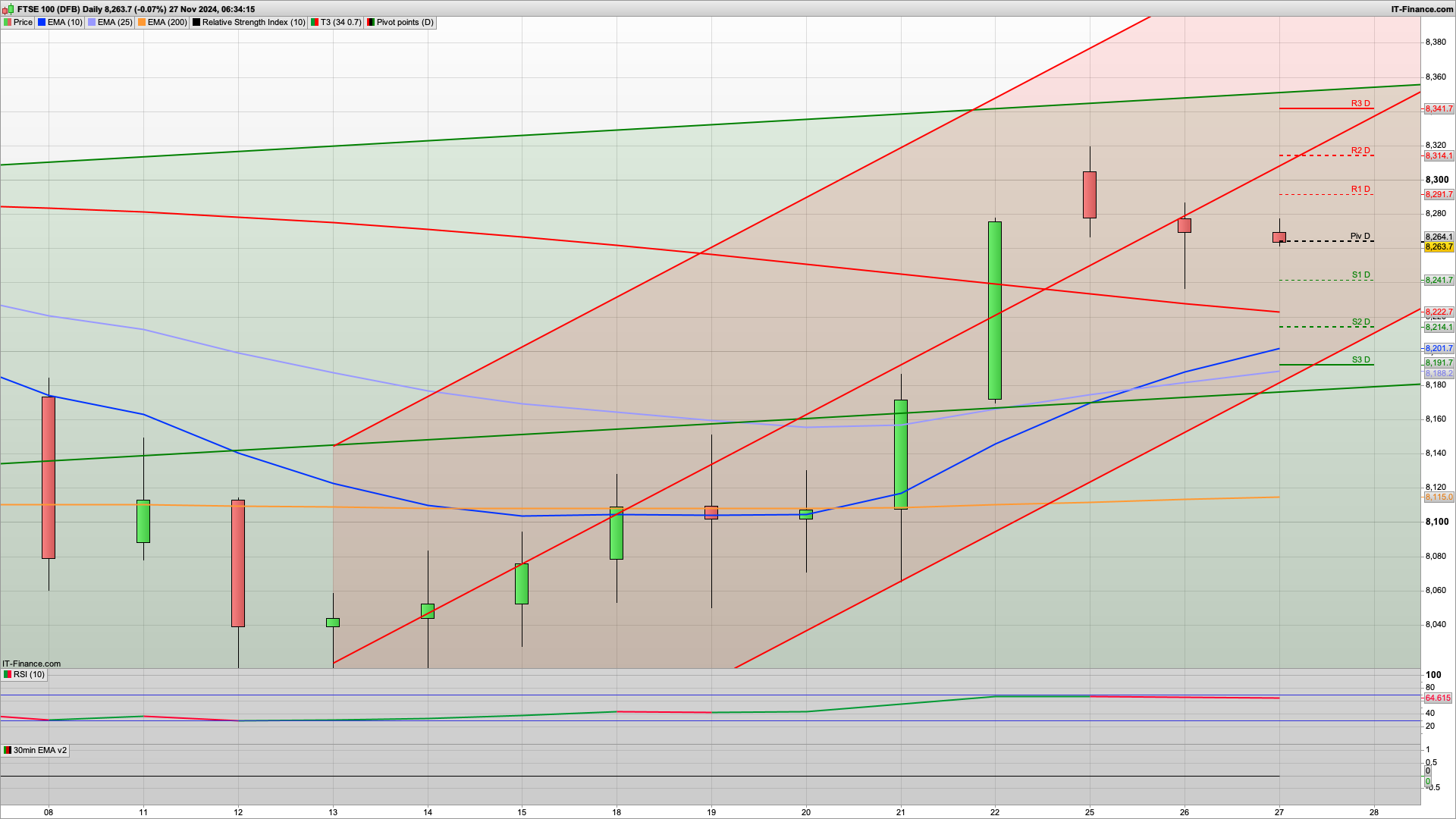Click the 25 date axis label

pyautogui.click(x=1090, y=812)
